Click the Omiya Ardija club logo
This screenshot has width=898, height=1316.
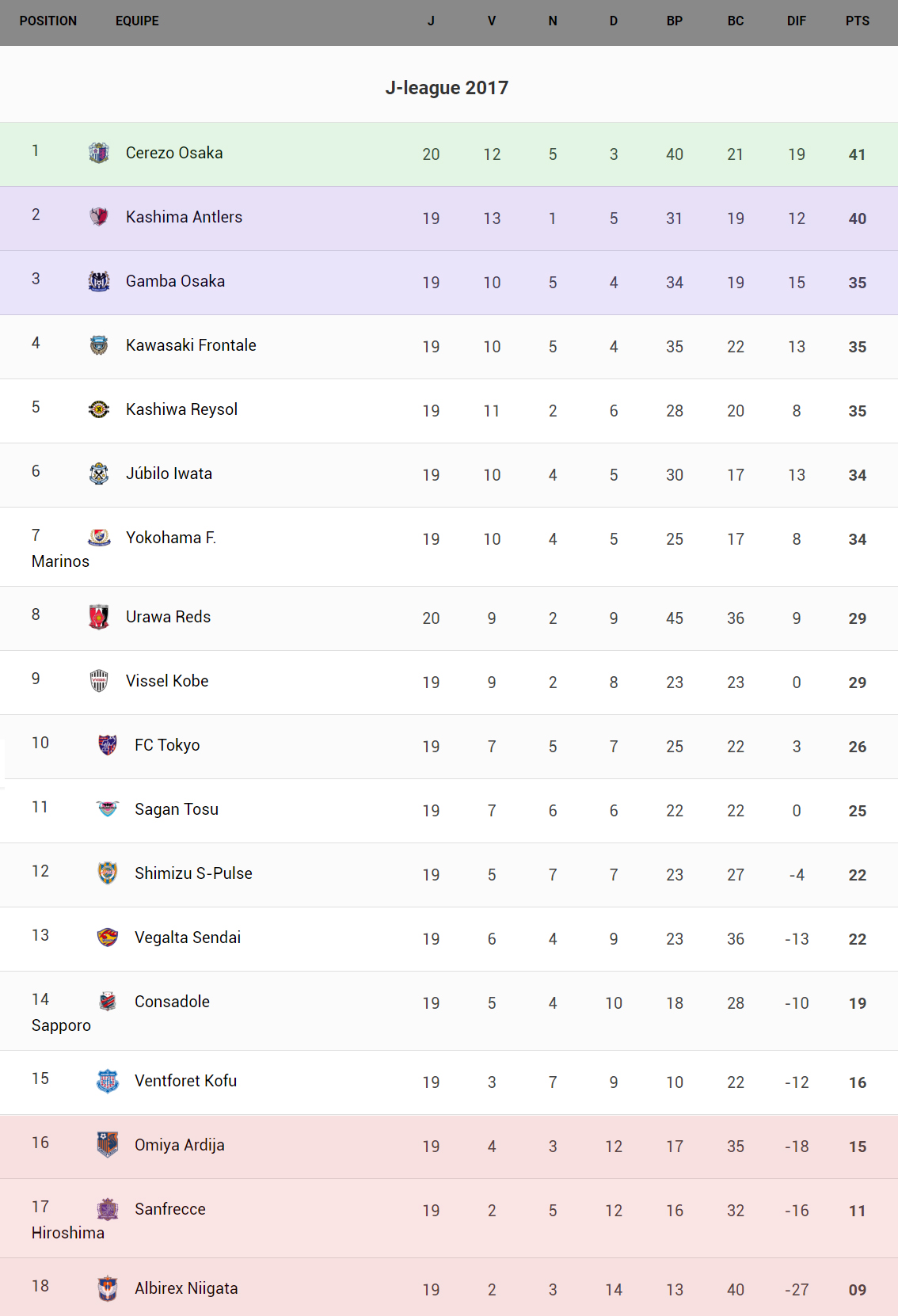108,1145
